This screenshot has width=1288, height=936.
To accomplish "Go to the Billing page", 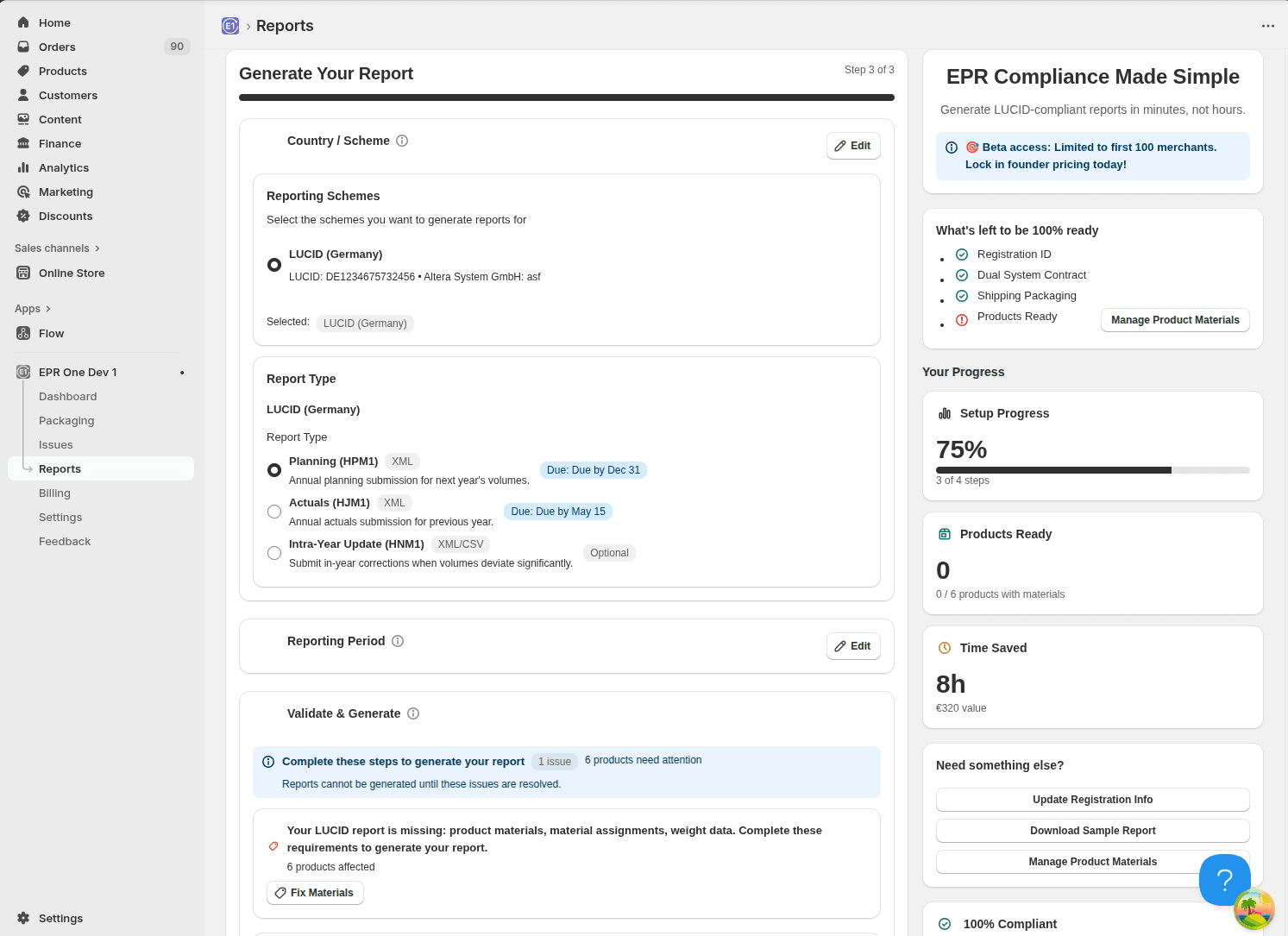I will [54, 493].
